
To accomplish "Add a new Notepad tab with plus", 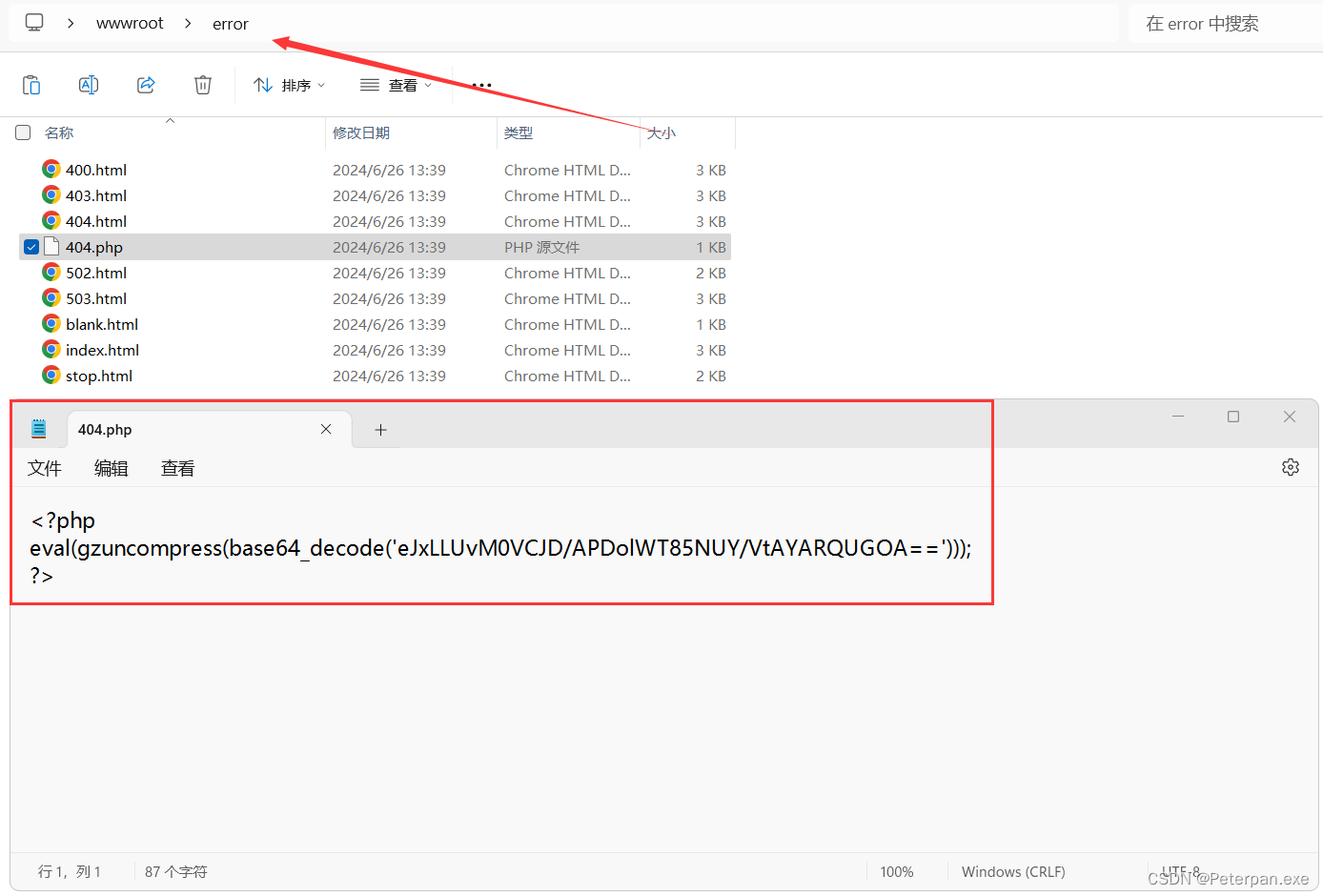I will pos(380,430).
